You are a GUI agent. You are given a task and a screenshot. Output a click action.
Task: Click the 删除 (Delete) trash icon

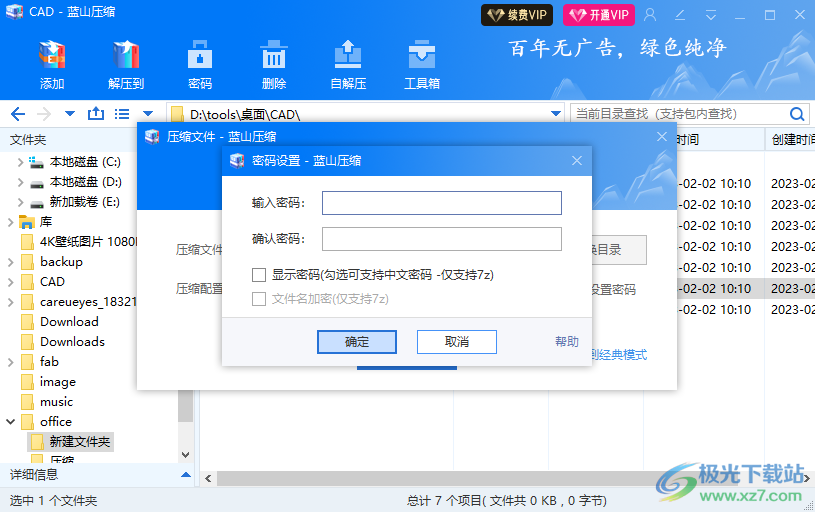(x=274, y=55)
